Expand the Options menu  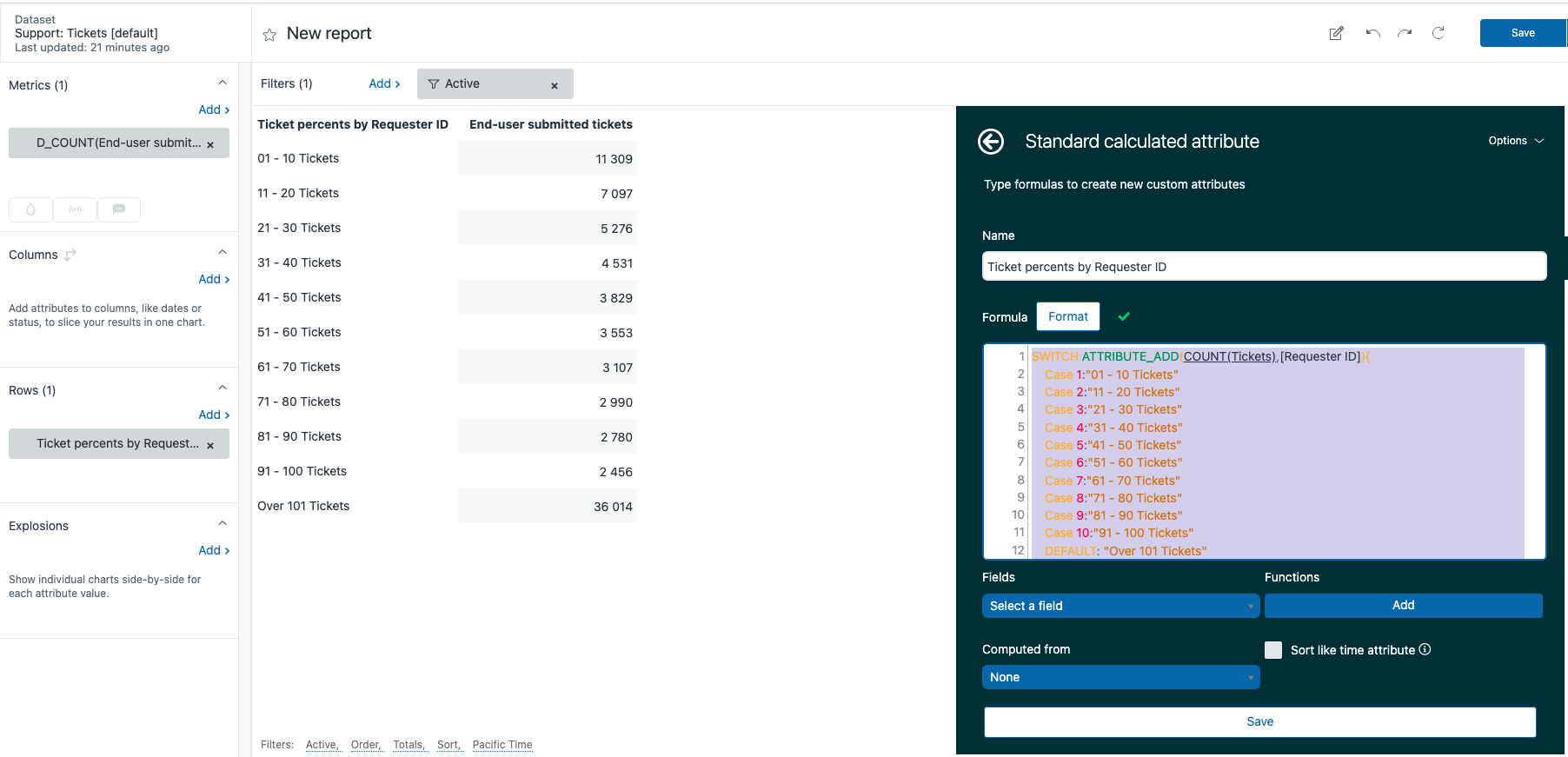(x=1515, y=141)
